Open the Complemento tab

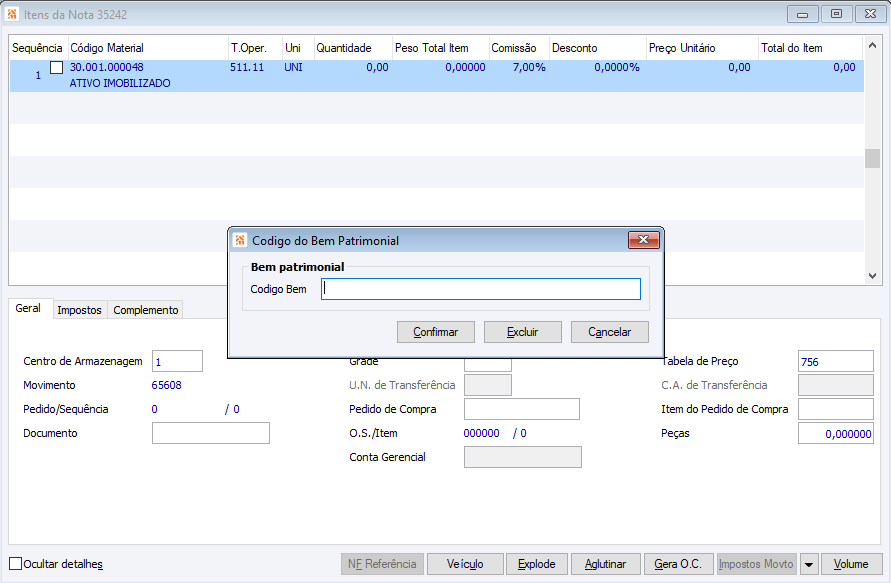click(145, 310)
